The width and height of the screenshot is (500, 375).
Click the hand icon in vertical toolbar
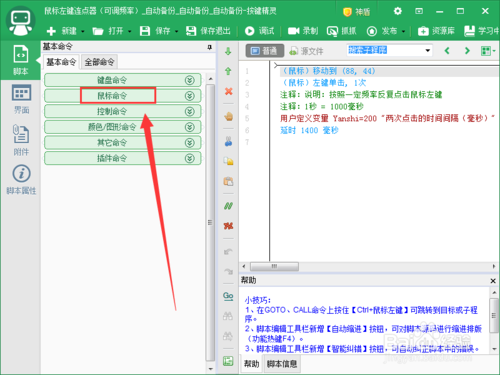[228, 116]
